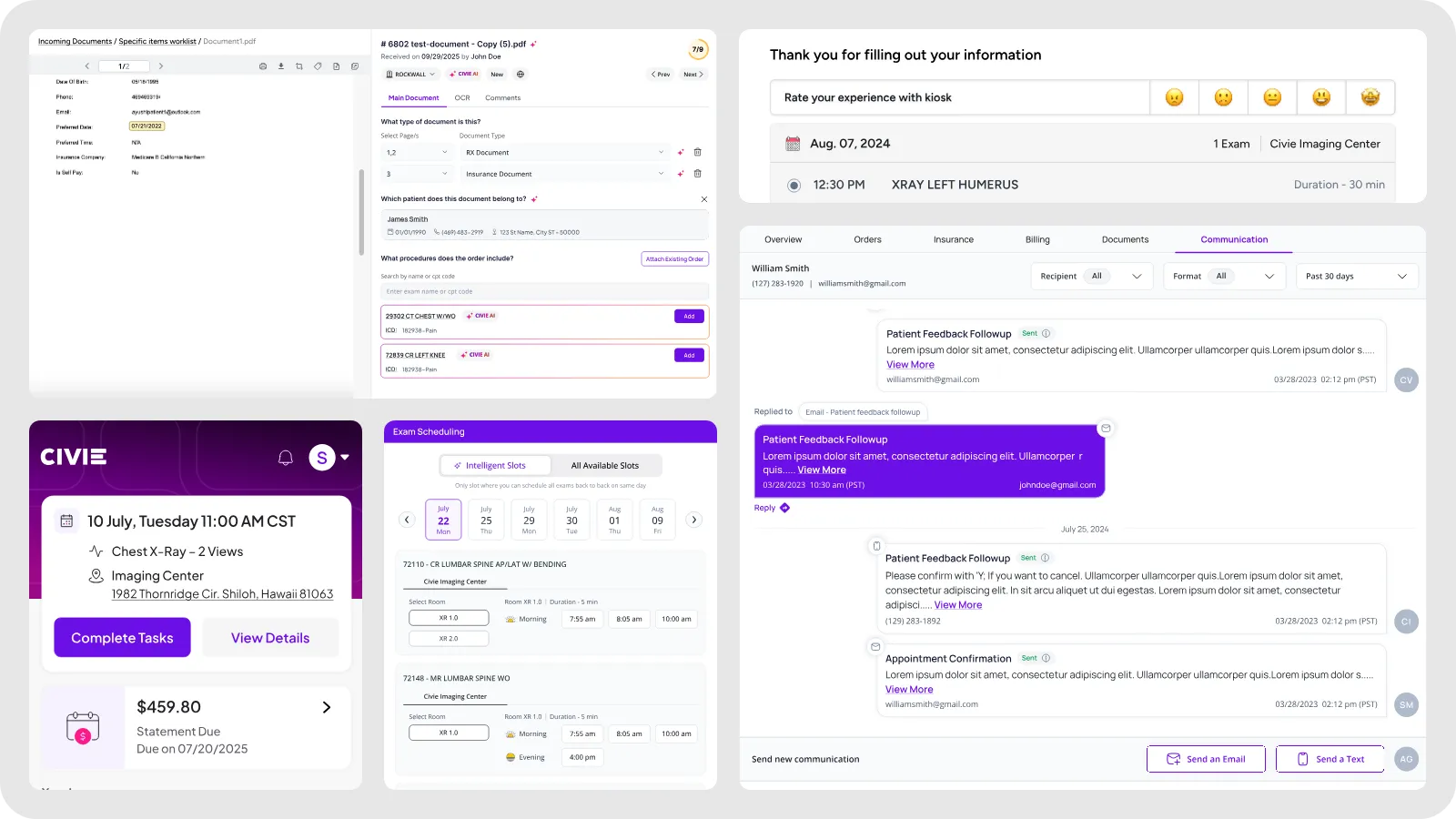The height and width of the screenshot is (819, 1456).
Task: Open the Billing tab
Action: (1037, 240)
